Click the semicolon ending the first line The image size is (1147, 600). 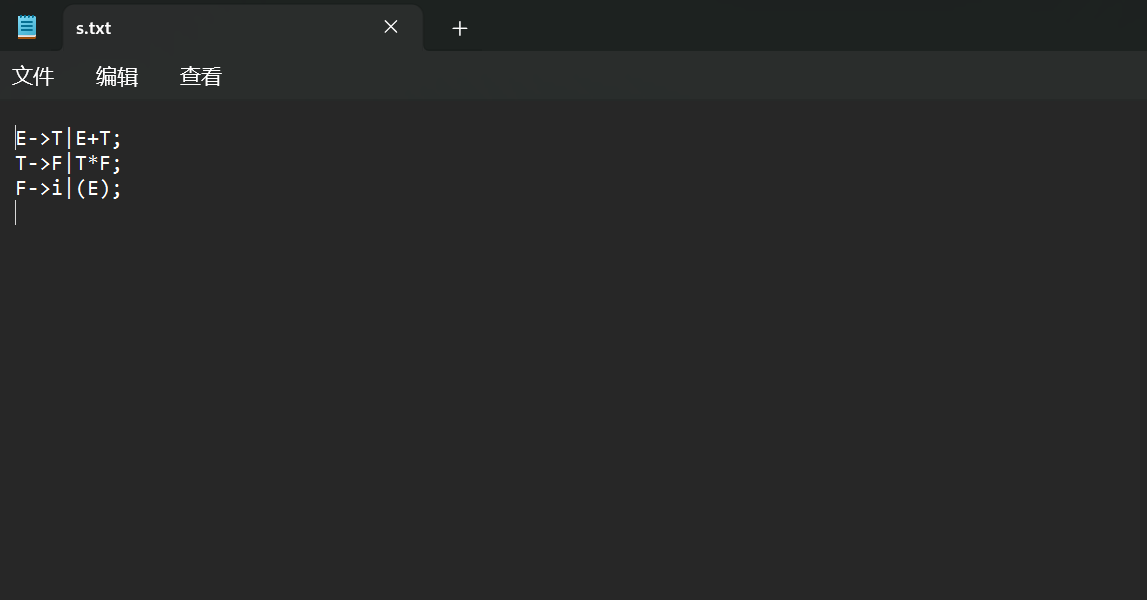point(116,139)
